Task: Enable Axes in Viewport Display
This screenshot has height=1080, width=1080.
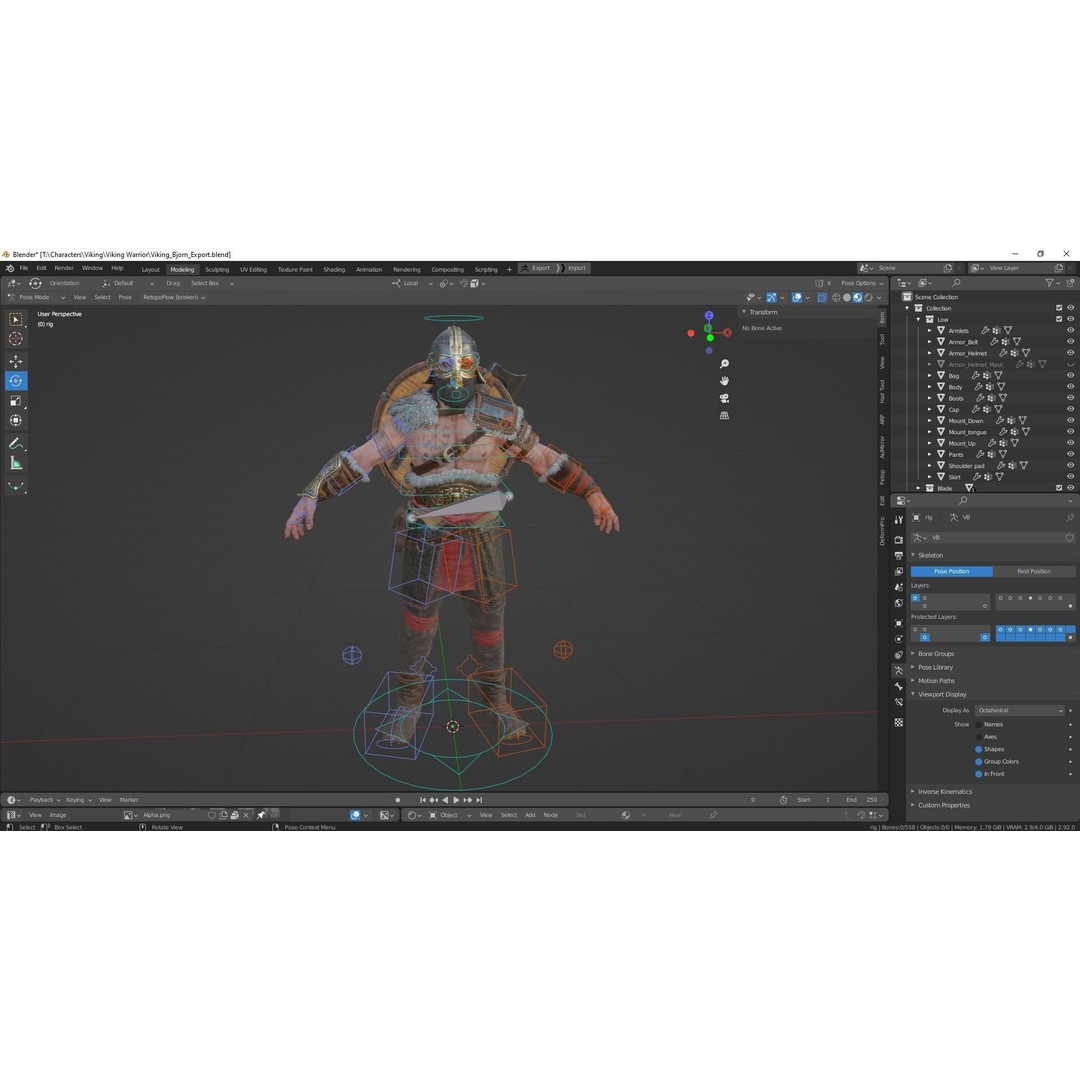Action: pos(979,737)
